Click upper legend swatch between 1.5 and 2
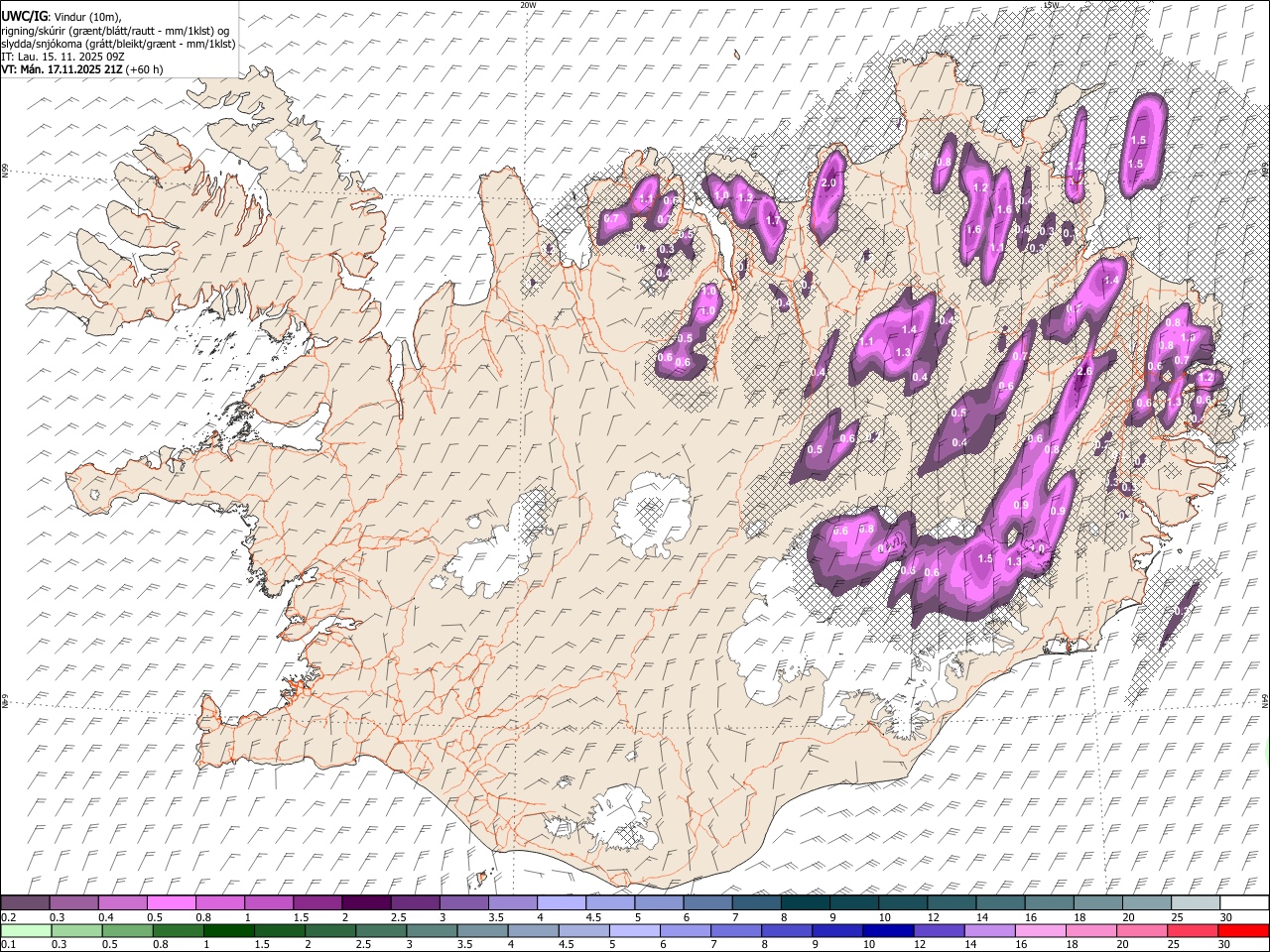The image size is (1270, 952). (317, 902)
